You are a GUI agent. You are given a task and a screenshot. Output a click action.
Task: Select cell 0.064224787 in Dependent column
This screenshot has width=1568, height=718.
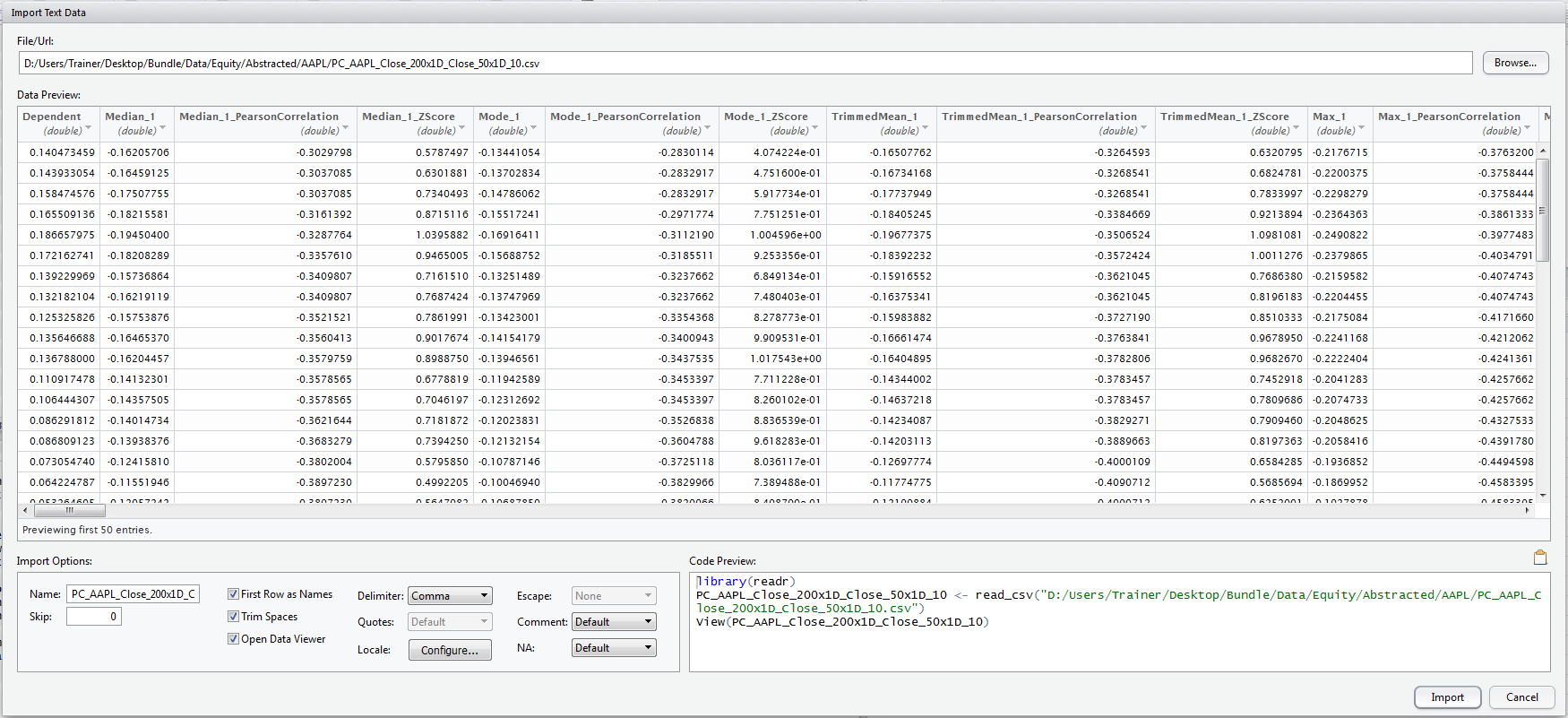[x=61, y=482]
